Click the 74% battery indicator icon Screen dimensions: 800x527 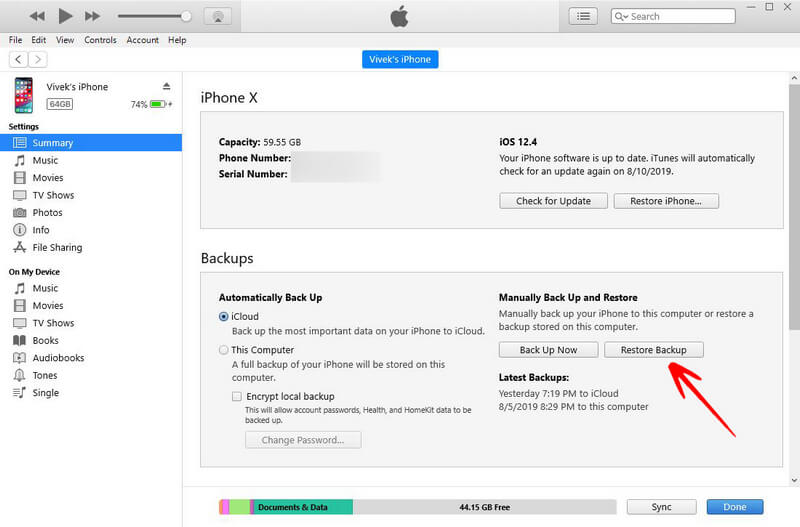(x=158, y=104)
